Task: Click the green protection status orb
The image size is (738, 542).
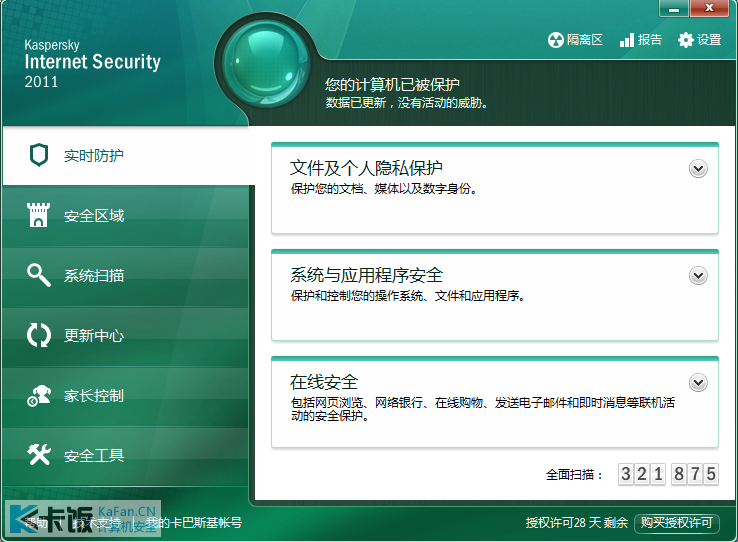Action: (267, 63)
